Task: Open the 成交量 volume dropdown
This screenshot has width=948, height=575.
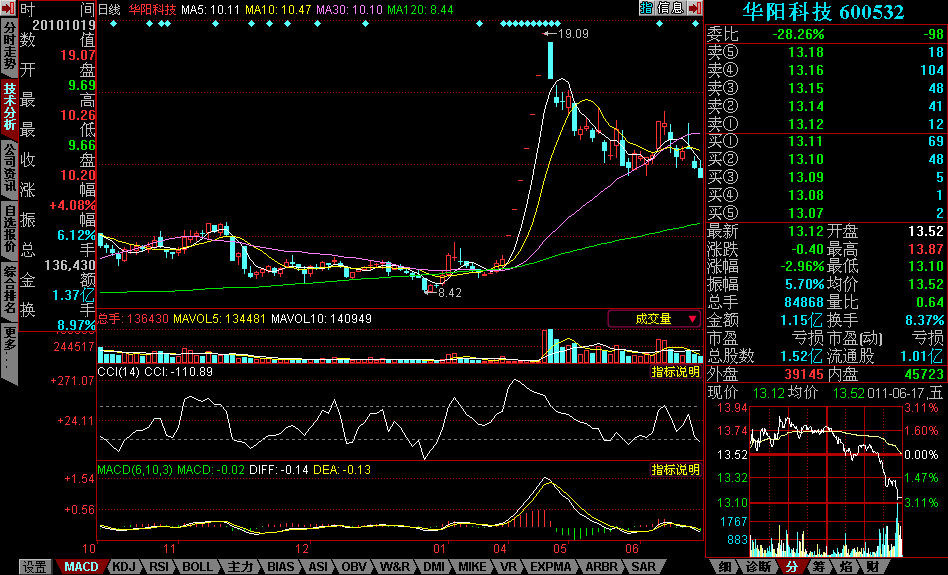Action: pyautogui.click(x=654, y=319)
